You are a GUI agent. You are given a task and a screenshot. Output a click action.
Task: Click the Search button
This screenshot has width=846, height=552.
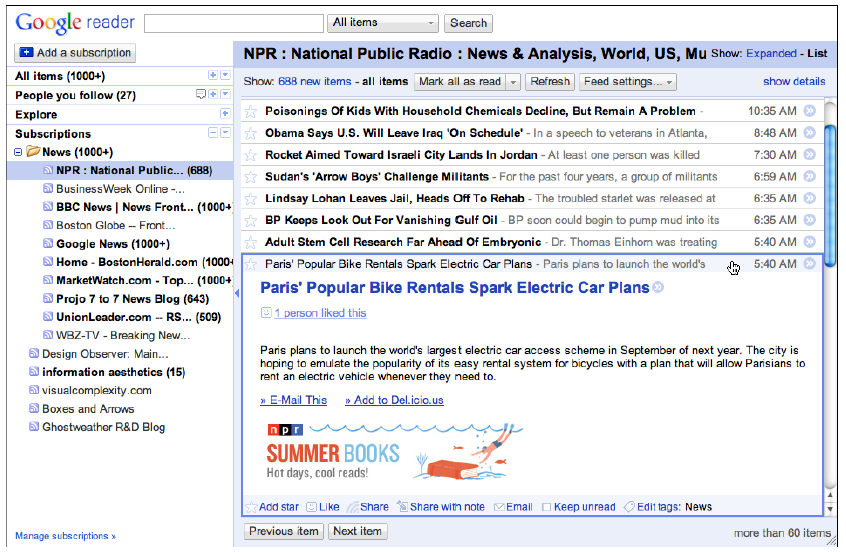point(468,23)
